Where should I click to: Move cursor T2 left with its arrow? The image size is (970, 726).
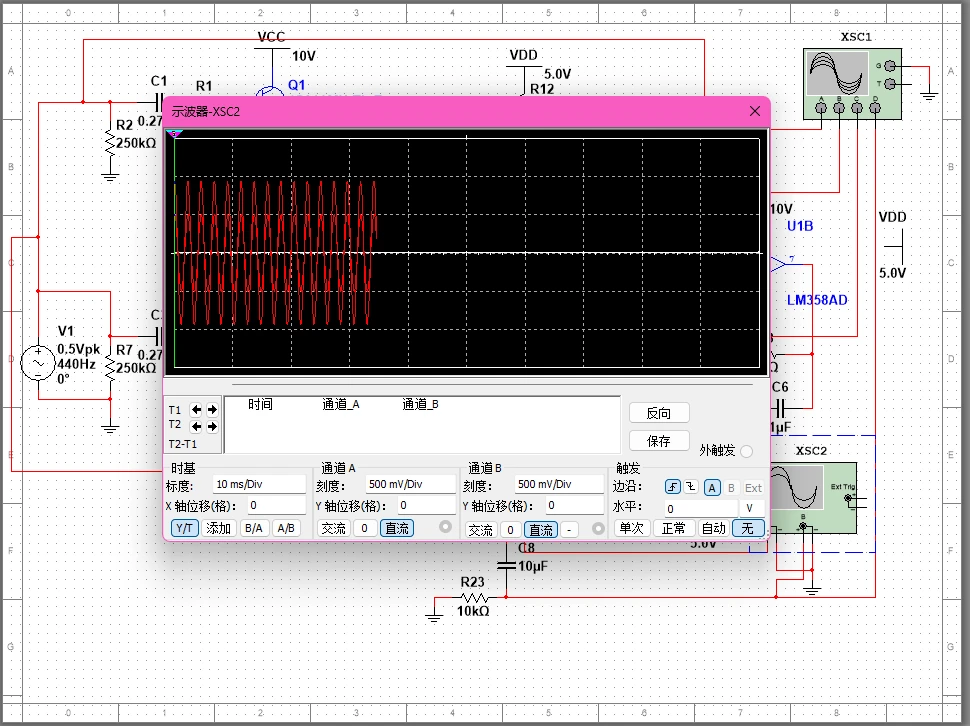click(196, 426)
